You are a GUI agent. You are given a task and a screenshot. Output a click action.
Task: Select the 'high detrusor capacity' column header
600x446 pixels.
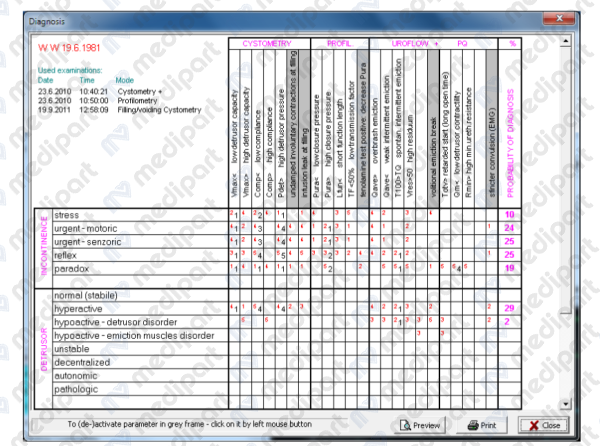tap(246, 129)
